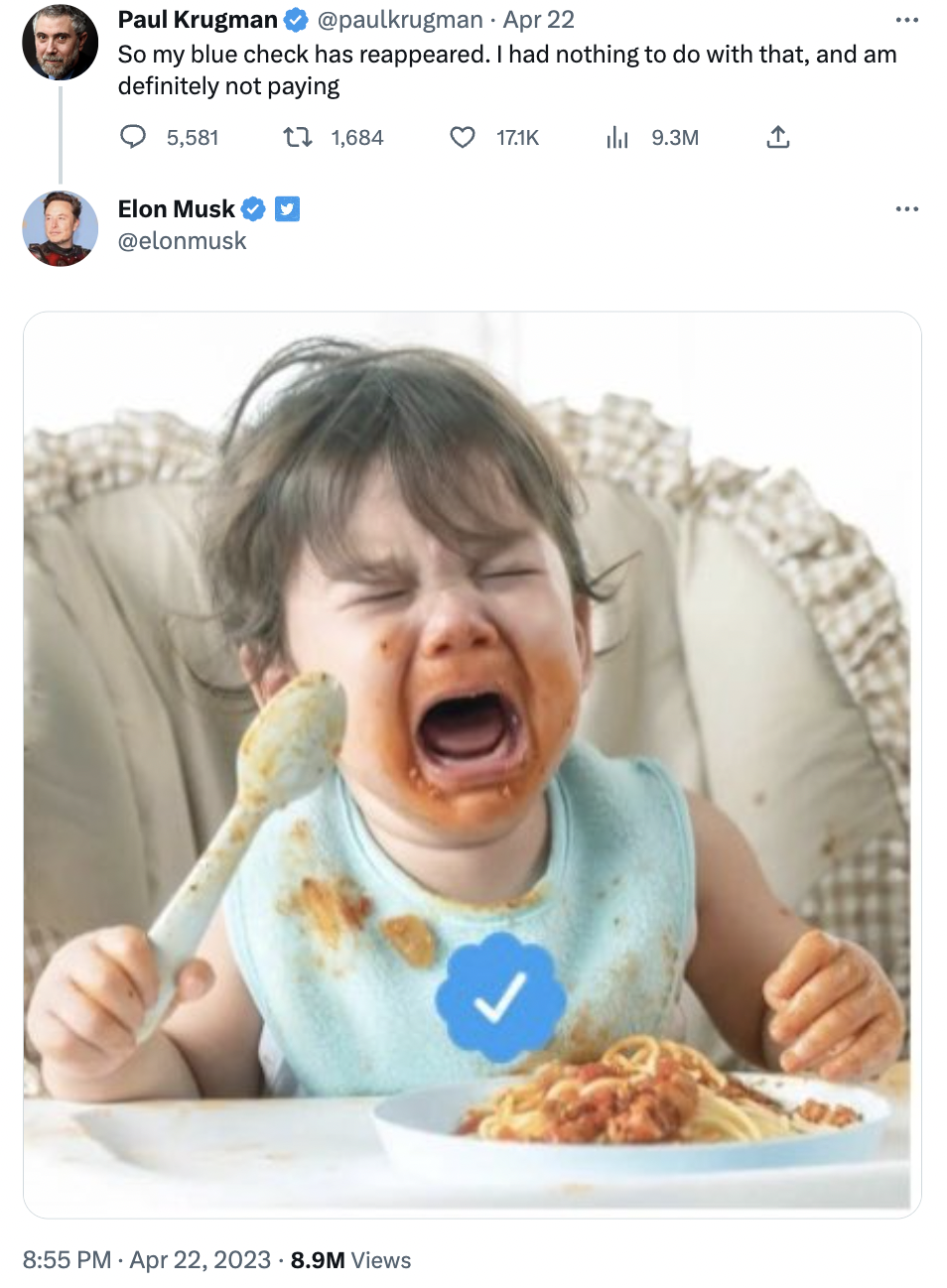Screen dimensions: 947x1288
Task: Open the 8:55 PM · Apr 22, 2023 timestamp
Action: 147,1260
